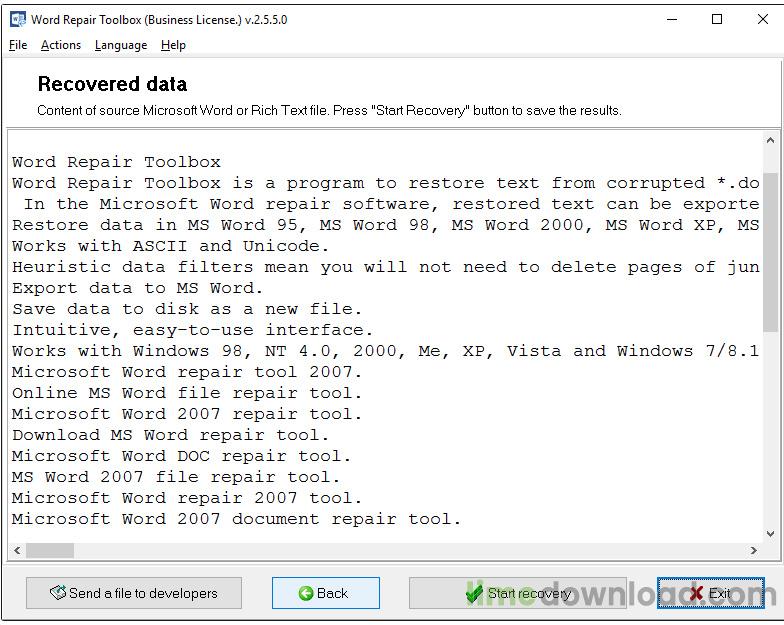Click the line starting 'Heuristic data filters'
The width and height of the screenshot is (784, 625).
(x=386, y=267)
